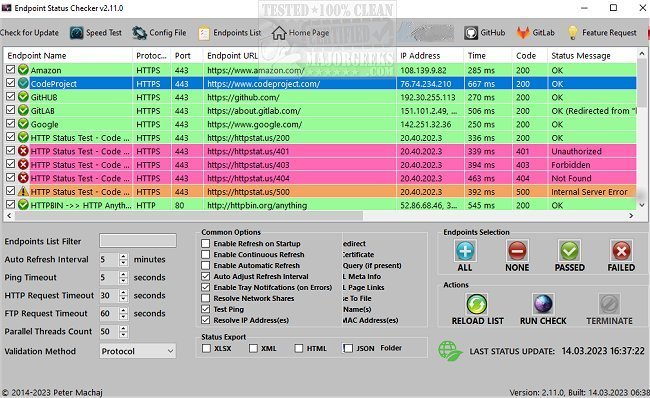Sort by Status Message column header
650x398 pixels.
tap(592, 56)
